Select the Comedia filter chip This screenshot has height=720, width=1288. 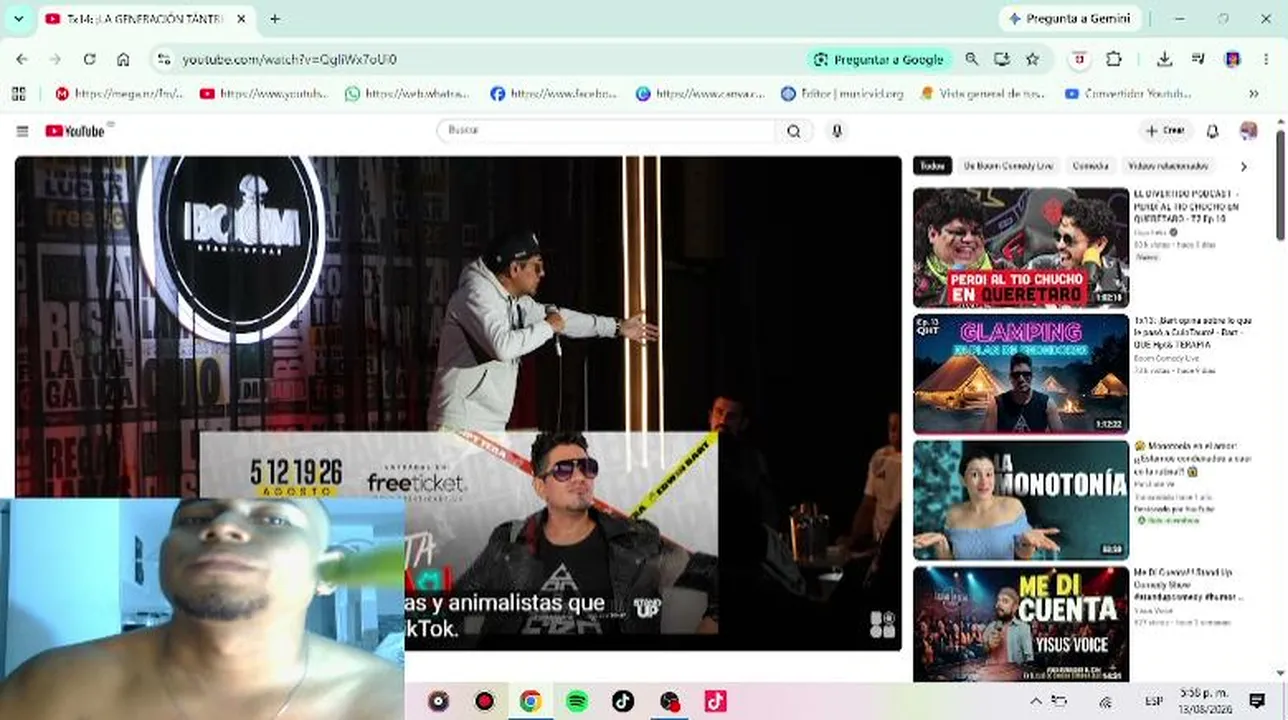1090,166
